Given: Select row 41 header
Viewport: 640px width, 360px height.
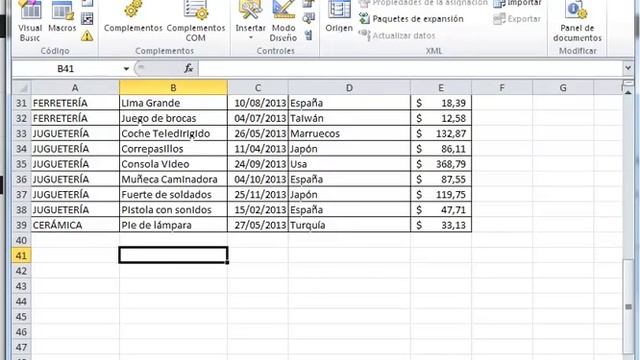Looking at the screenshot, I should tap(21, 256).
